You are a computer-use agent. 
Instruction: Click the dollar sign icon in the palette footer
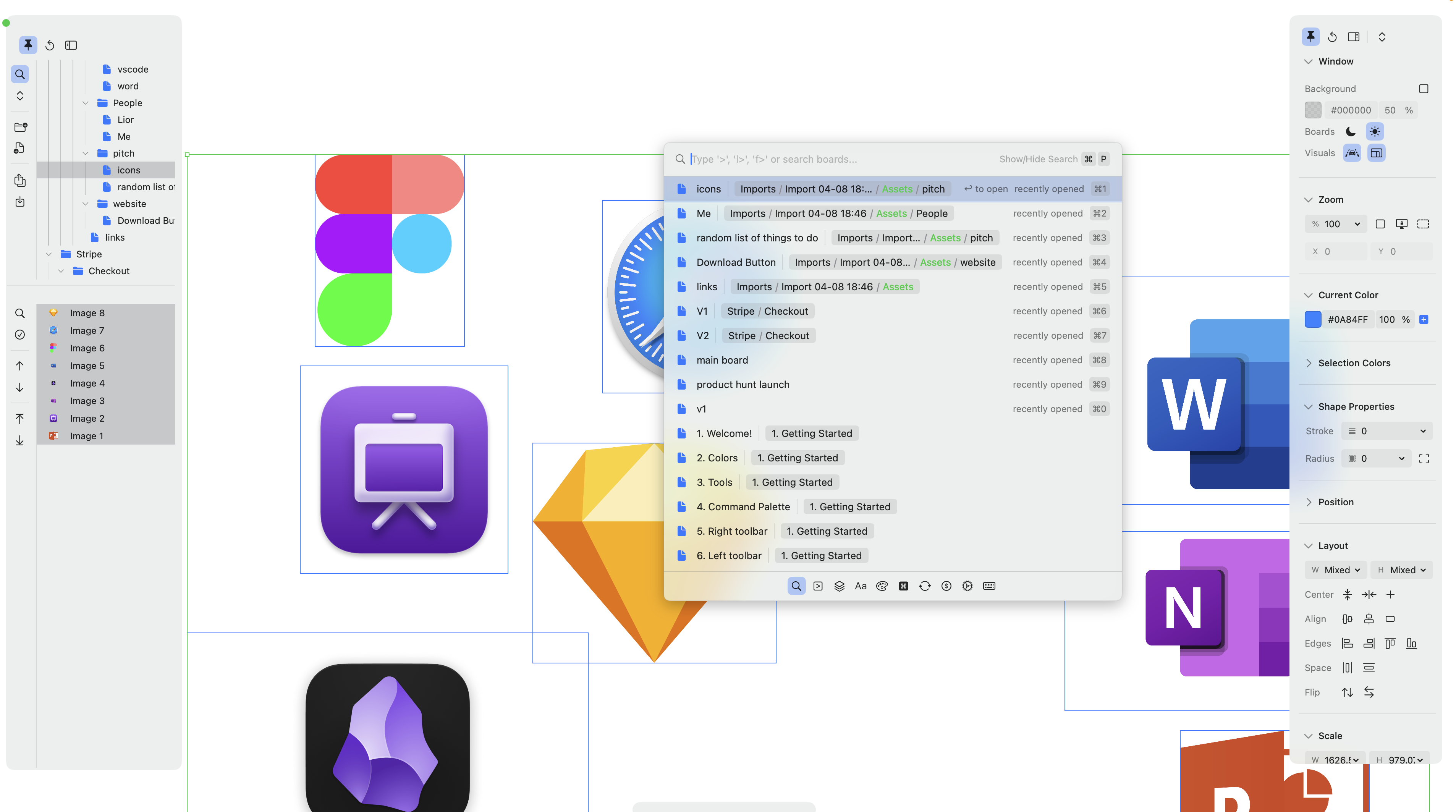coord(946,586)
